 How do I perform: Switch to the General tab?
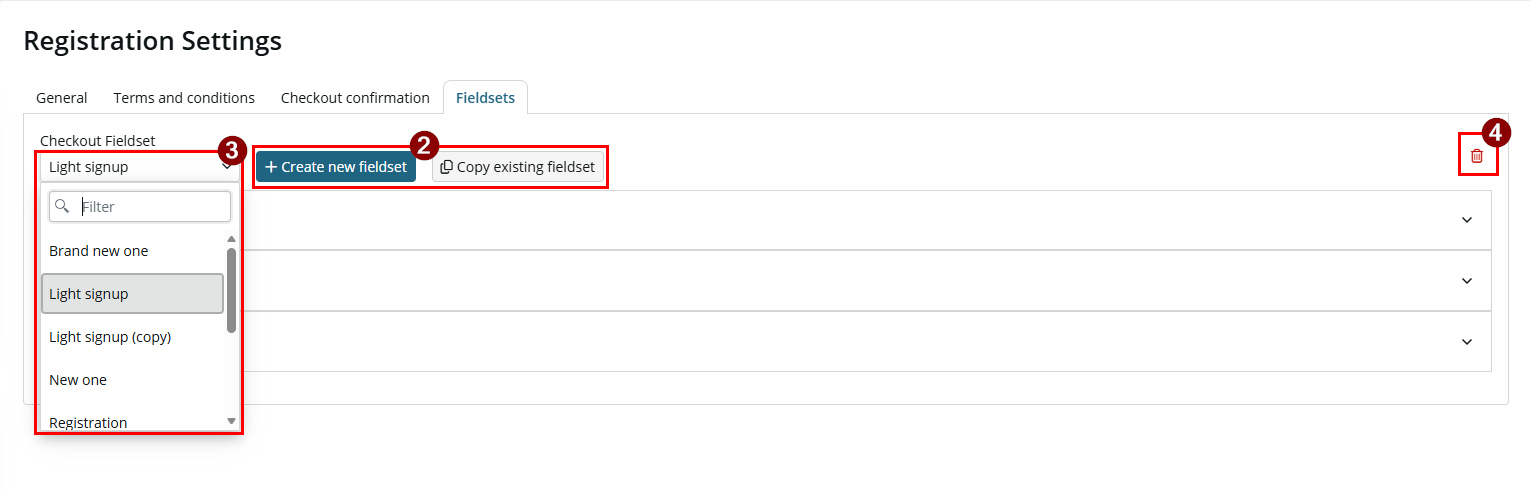(x=62, y=98)
